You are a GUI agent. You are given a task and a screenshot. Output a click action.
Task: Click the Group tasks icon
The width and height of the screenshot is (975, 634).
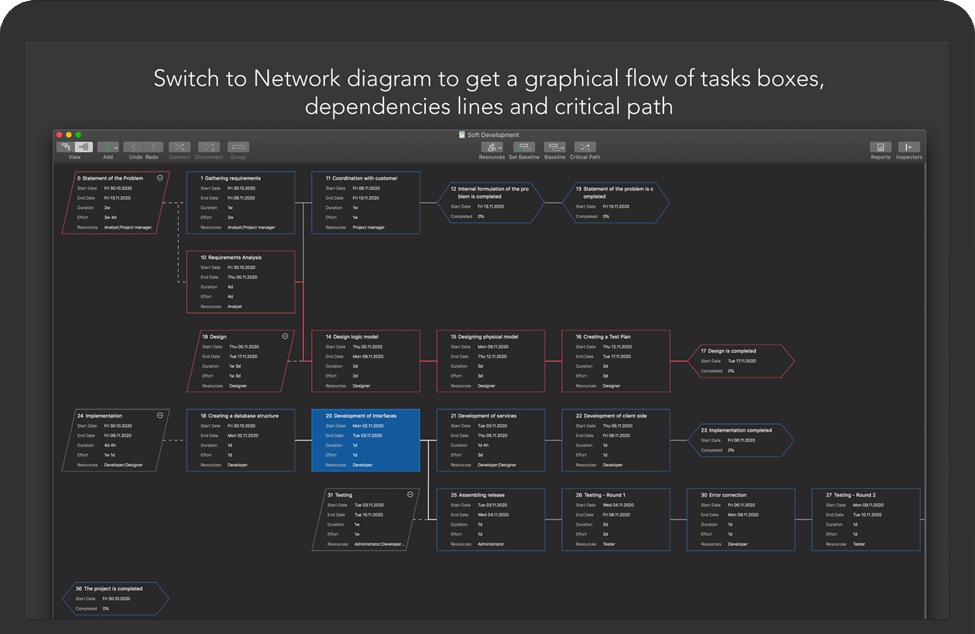click(x=238, y=147)
